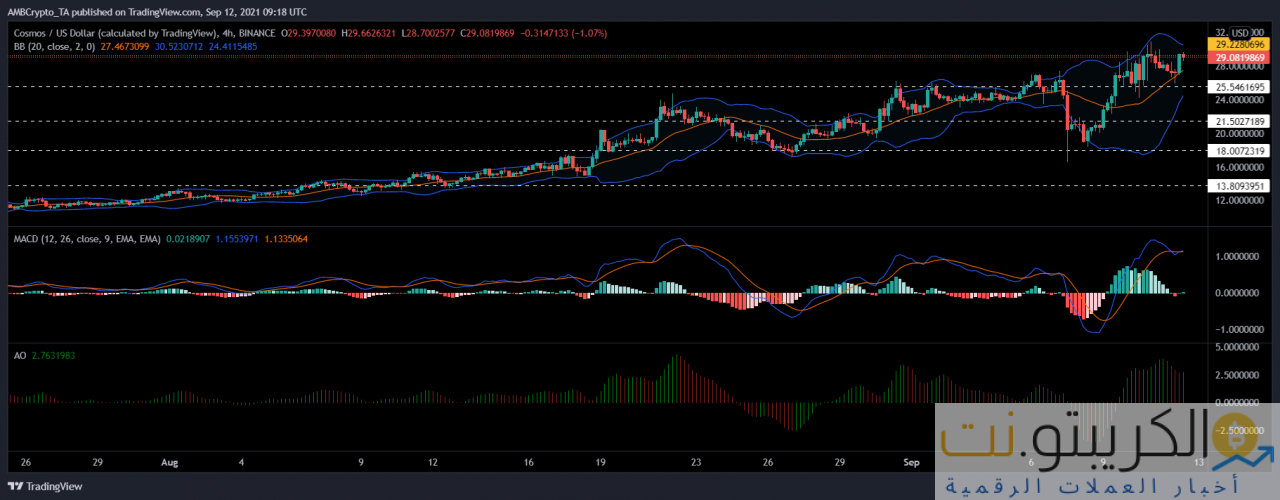The image size is (1280, 500).
Task: Open the BB (20, close, 2, 0) indicator legend
Action: (x=51, y=46)
